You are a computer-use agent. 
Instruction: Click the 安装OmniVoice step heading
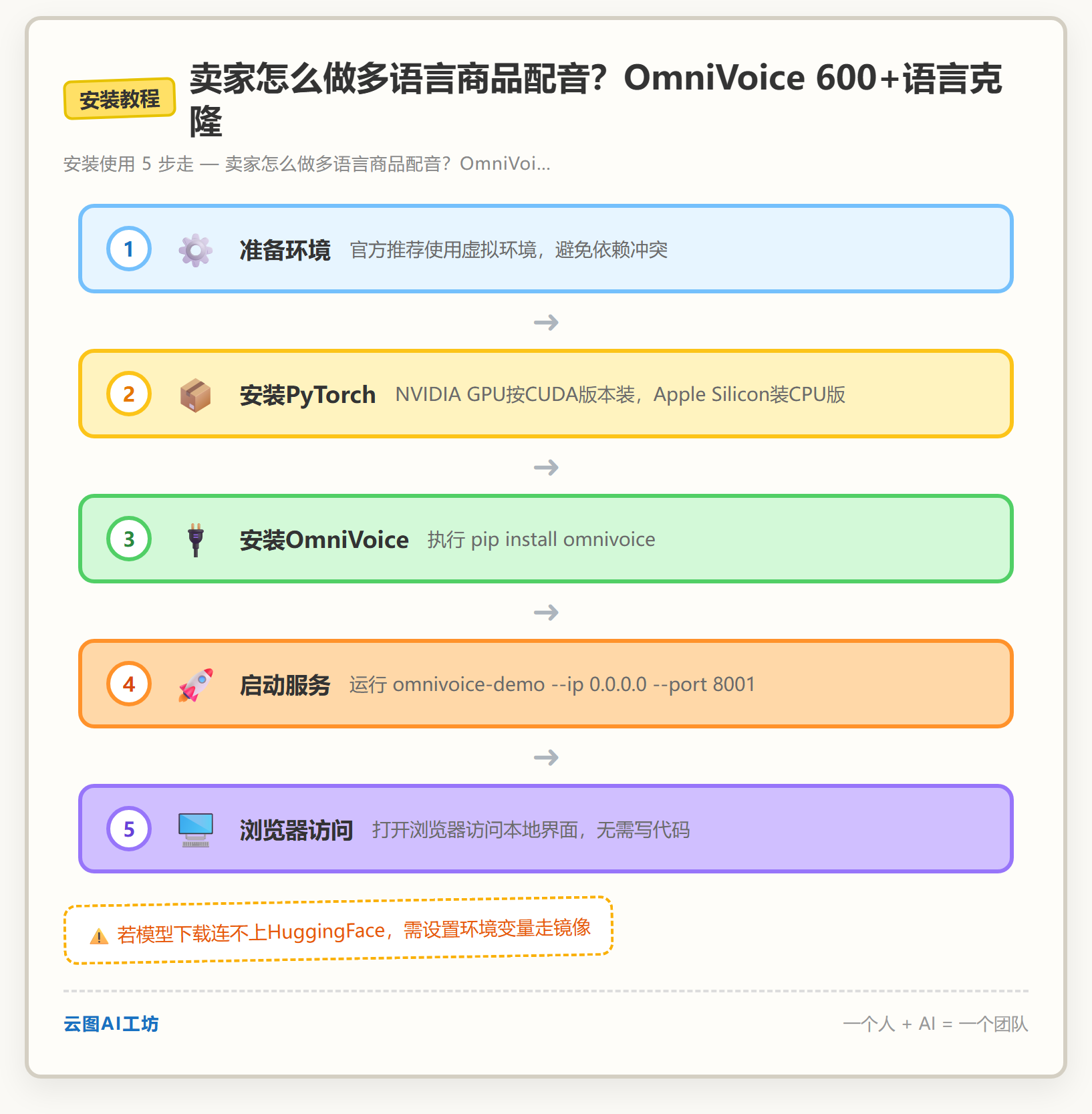point(324,540)
